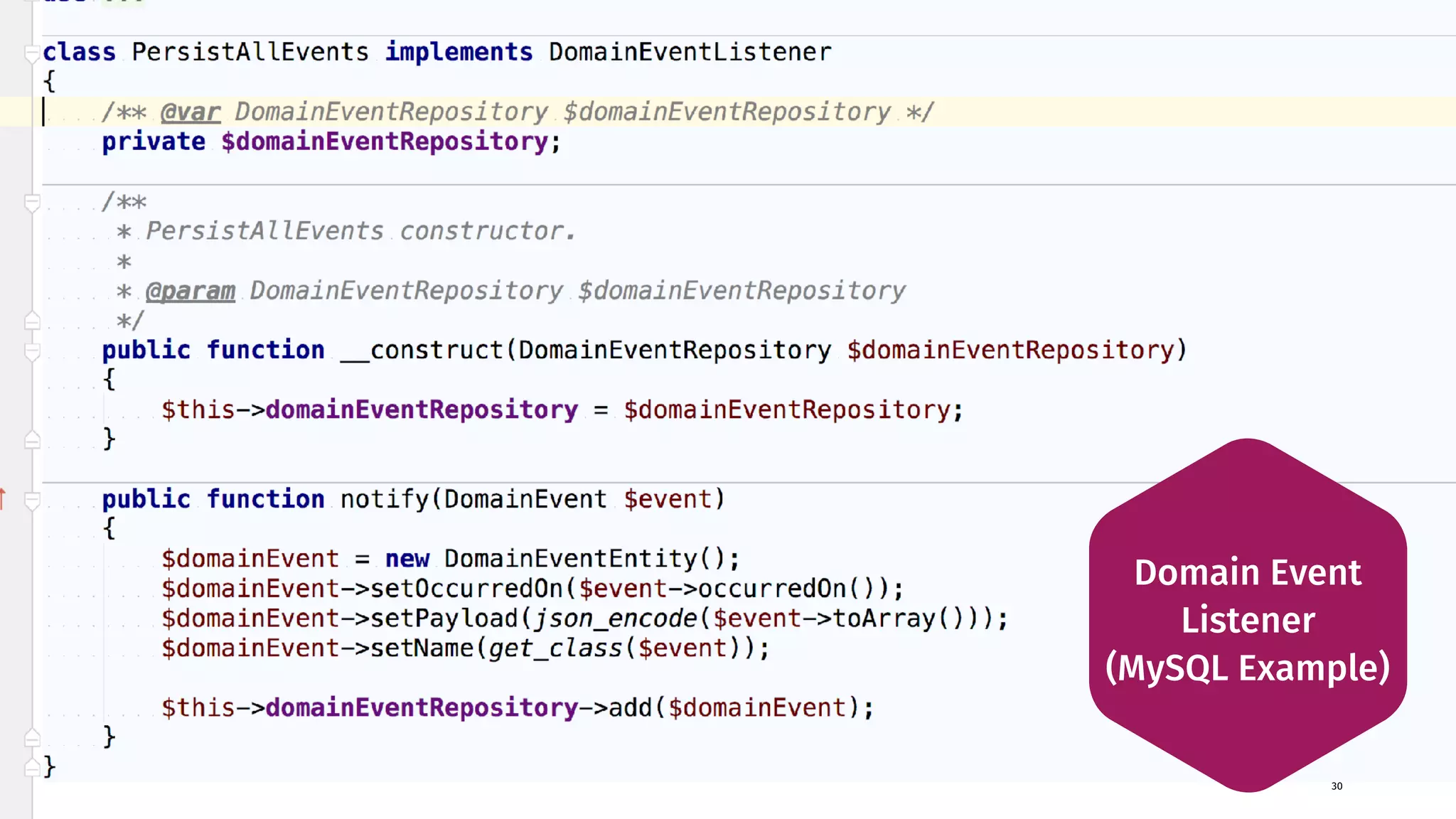Click the class name PersistAllEvents in the declaration

click(250, 52)
